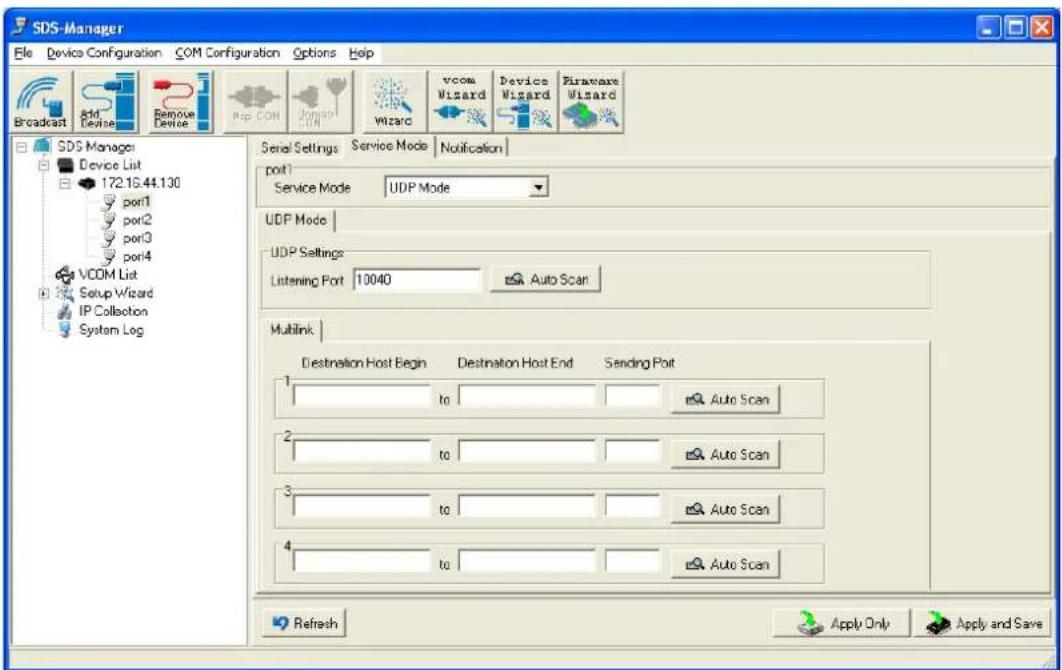The width and height of the screenshot is (1062, 670).
Task: Click Destination Host End field row 1
Action: (x=527, y=396)
